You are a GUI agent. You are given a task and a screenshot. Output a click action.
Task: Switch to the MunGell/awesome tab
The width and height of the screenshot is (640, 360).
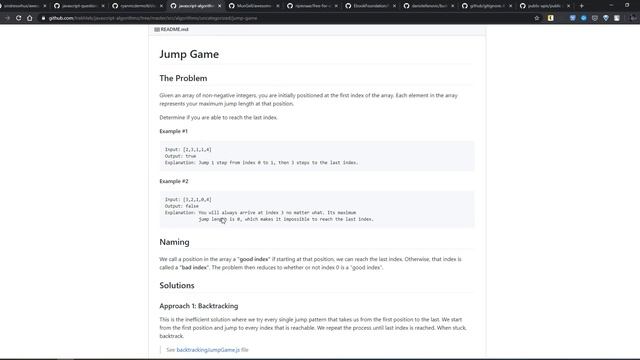[x=253, y=6]
